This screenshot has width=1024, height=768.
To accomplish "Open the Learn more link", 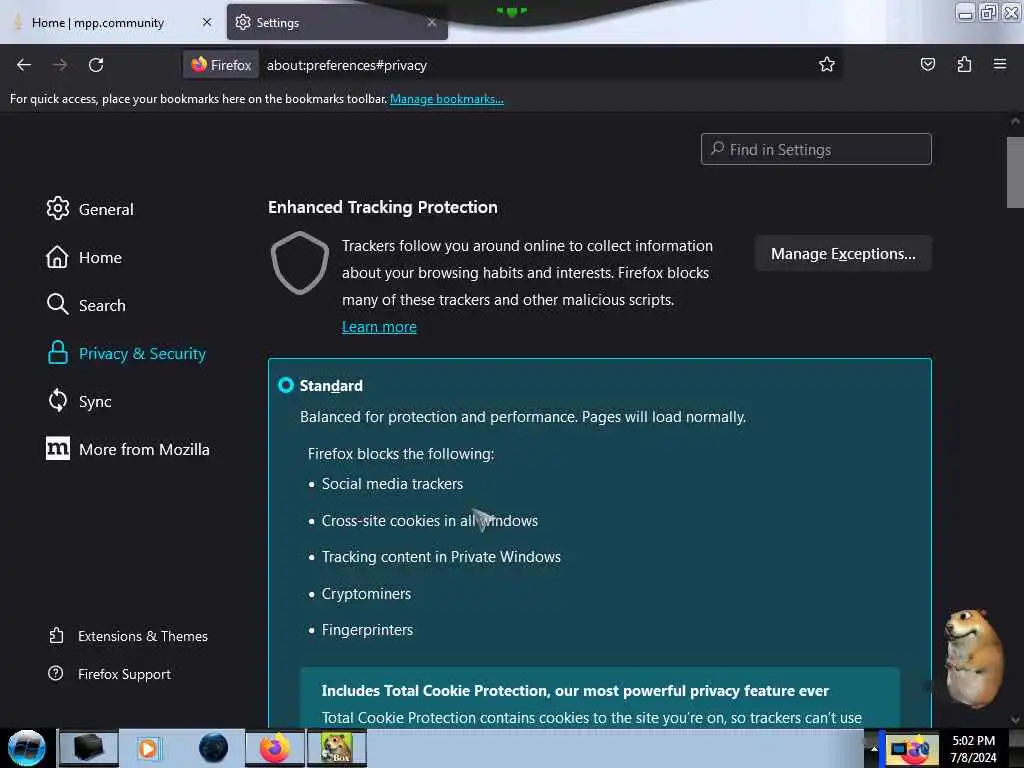I will 379,327.
